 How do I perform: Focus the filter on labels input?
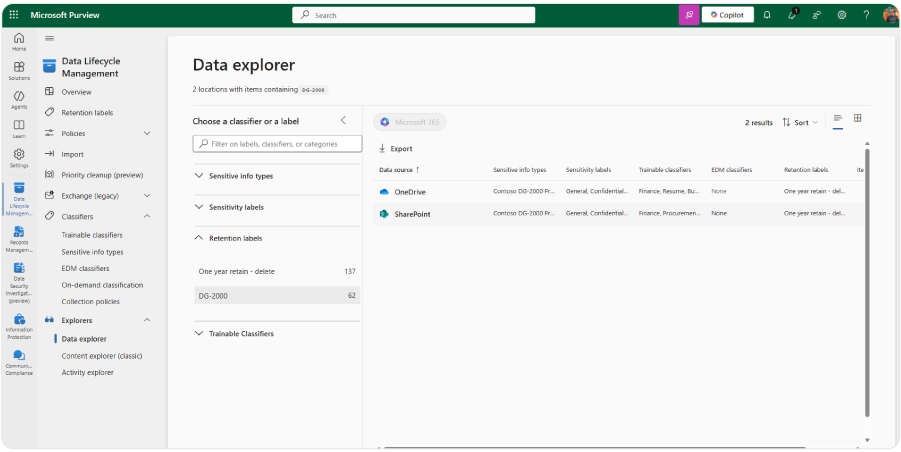(x=278, y=144)
